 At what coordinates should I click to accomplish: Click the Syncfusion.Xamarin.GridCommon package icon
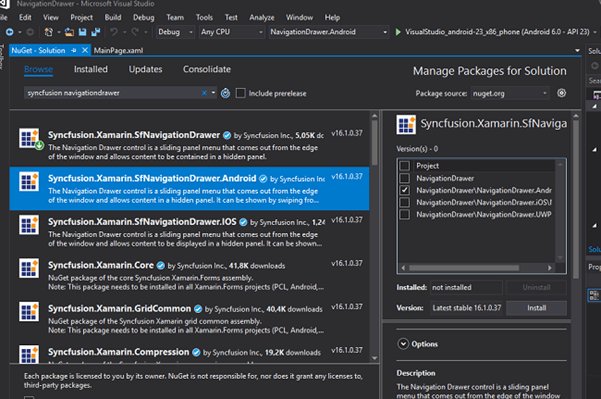pyautogui.click(x=29, y=312)
